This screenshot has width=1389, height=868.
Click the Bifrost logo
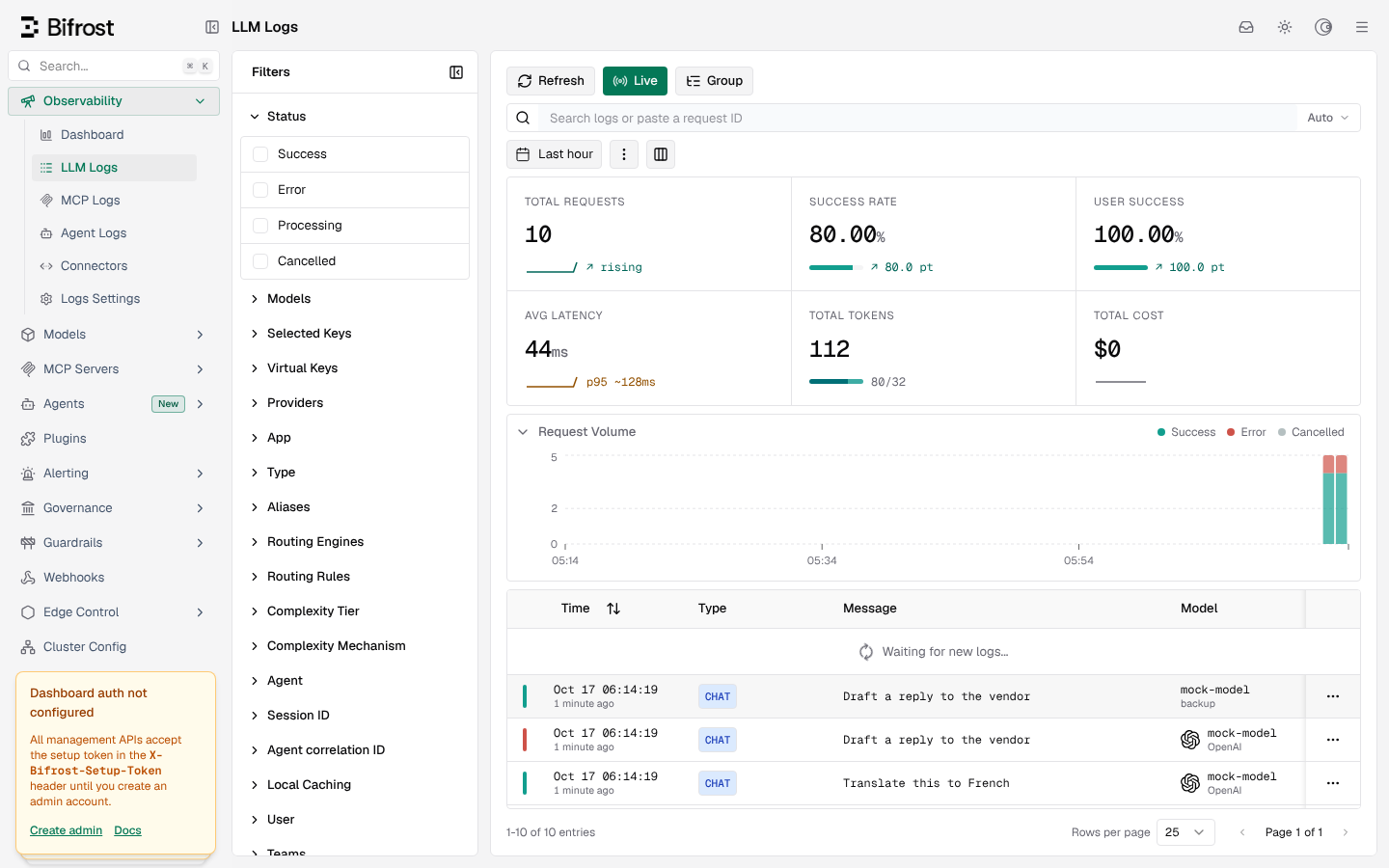68,27
